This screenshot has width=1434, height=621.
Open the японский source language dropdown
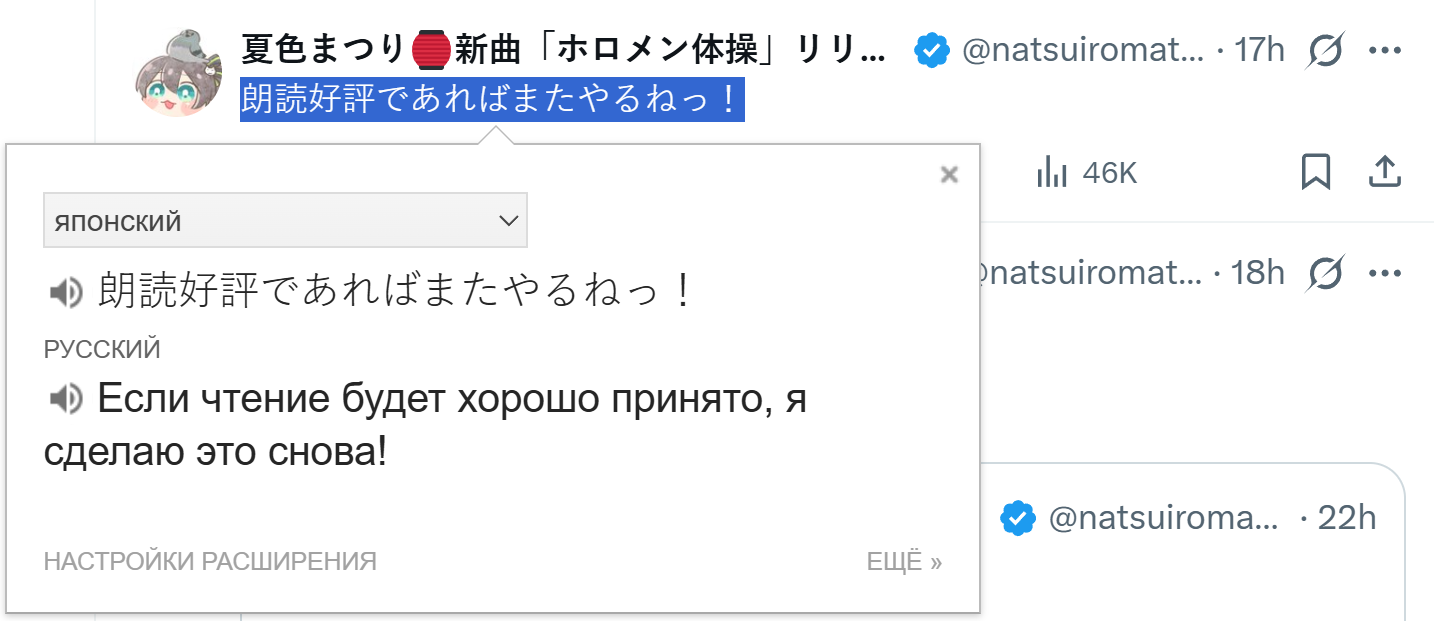[x=285, y=221]
